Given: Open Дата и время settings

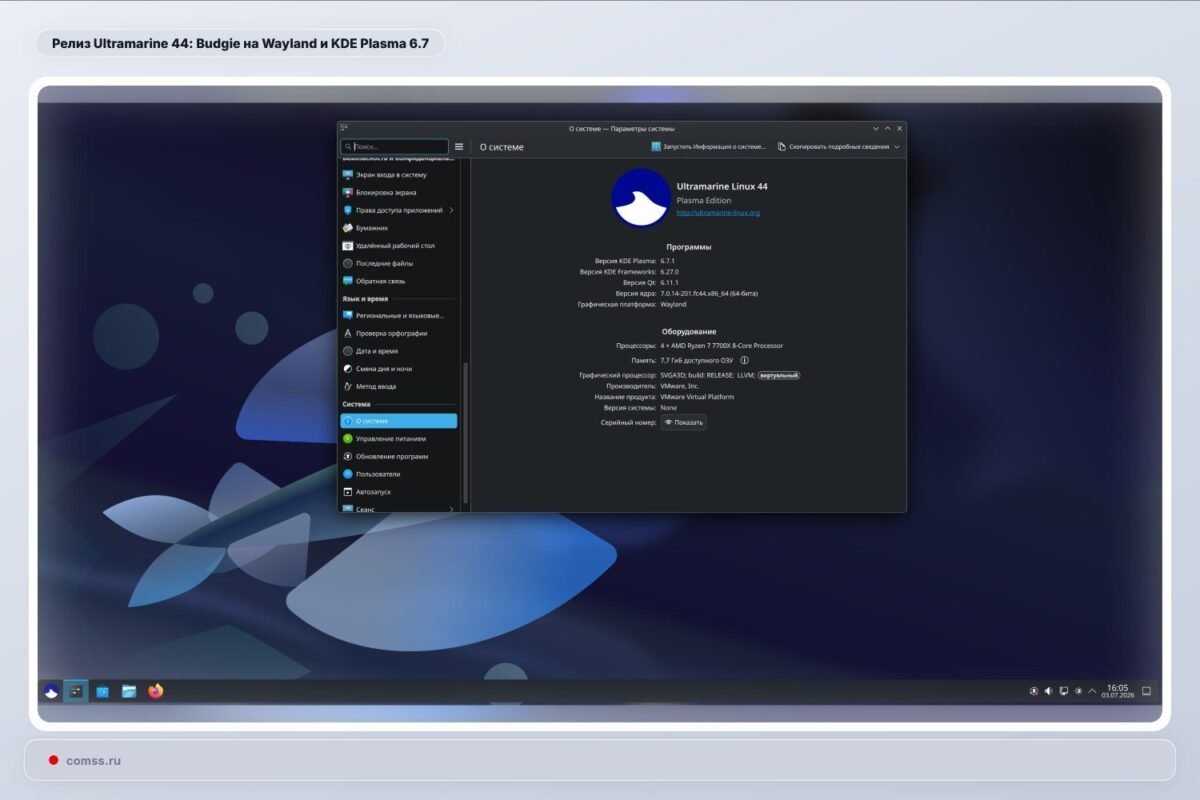Looking at the screenshot, I should point(399,351).
